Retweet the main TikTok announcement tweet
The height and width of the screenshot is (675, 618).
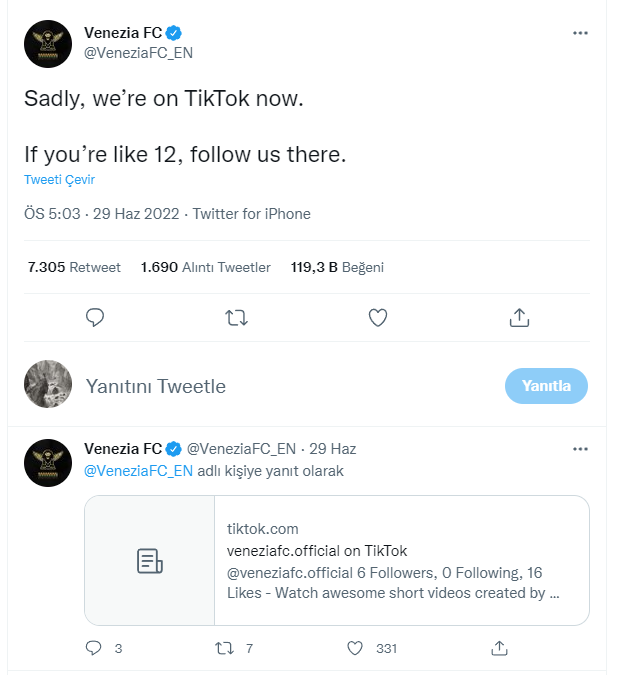236,318
